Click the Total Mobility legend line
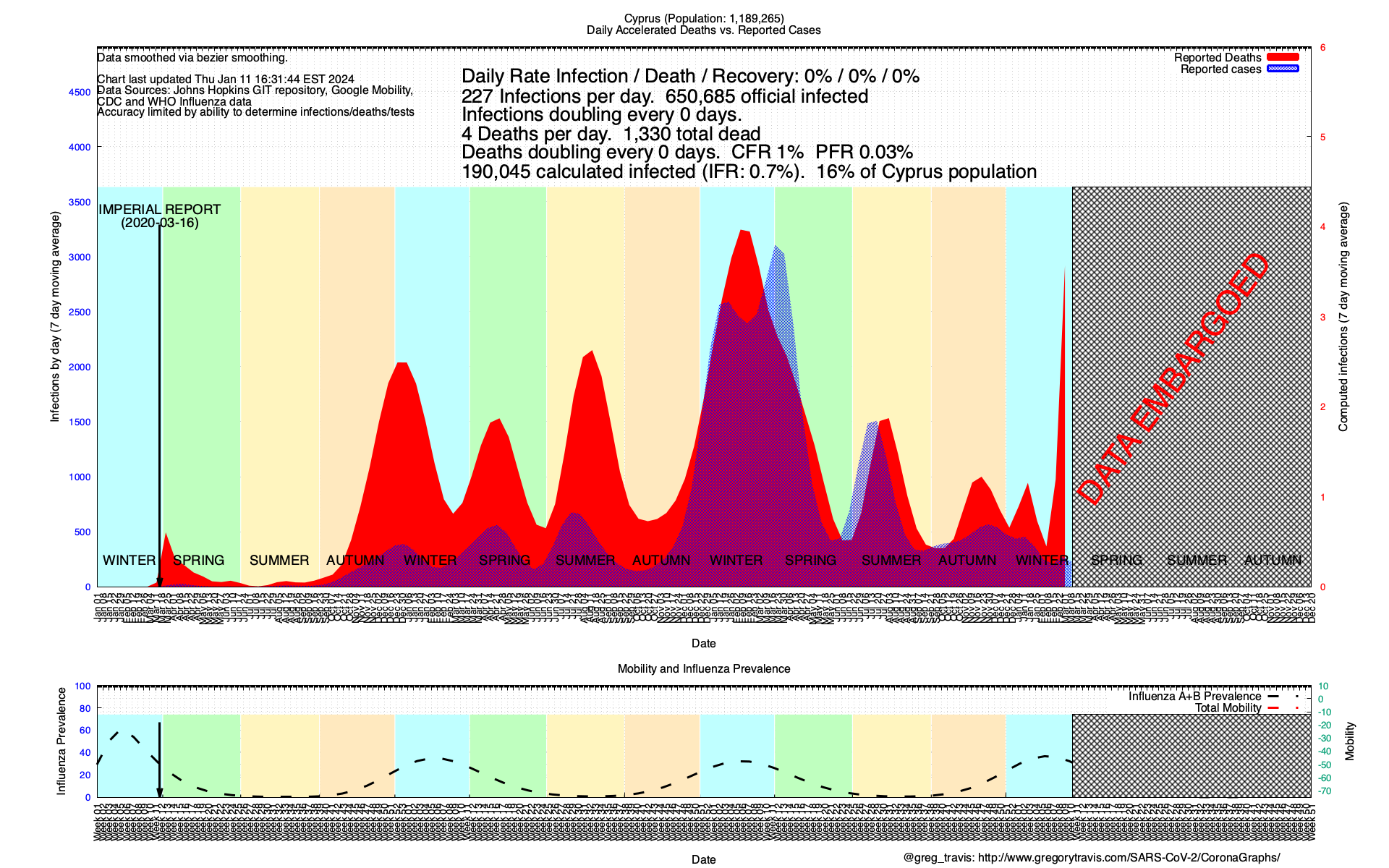1389x868 pixels. point(1273,707)
